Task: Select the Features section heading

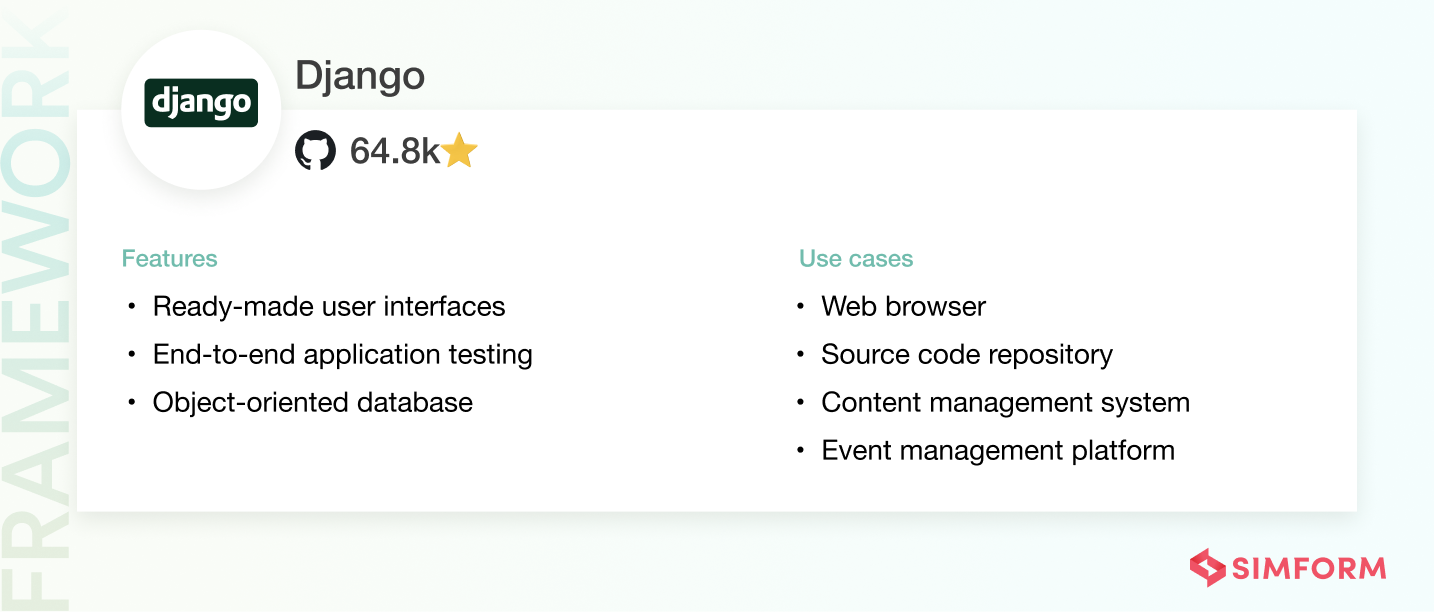Action: pos(169,258)
